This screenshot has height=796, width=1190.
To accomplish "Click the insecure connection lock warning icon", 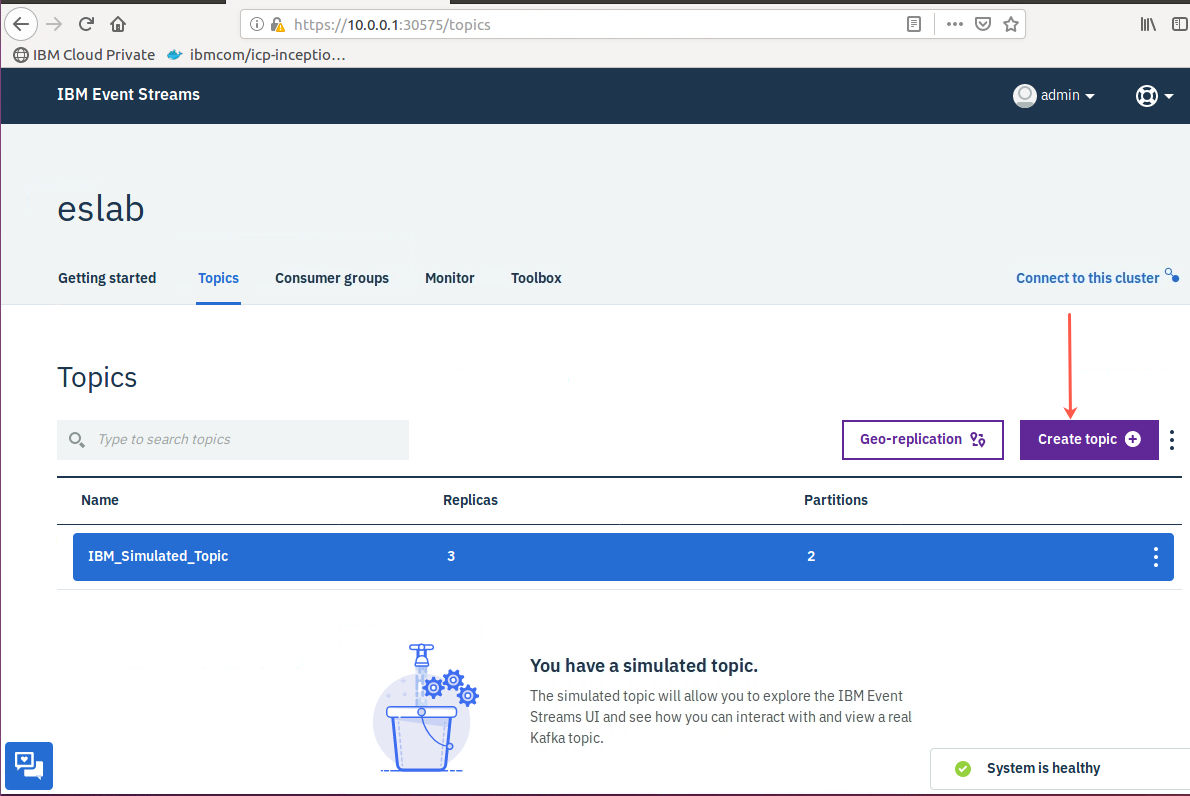I will tap(278, 24).
